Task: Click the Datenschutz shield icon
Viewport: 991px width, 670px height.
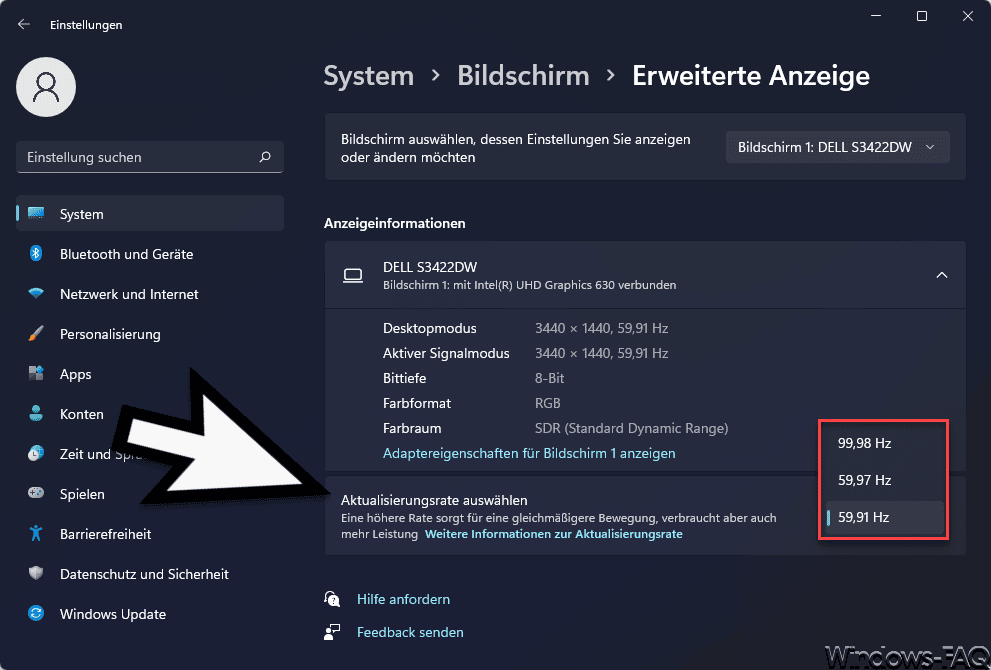Action: point(36,573)
